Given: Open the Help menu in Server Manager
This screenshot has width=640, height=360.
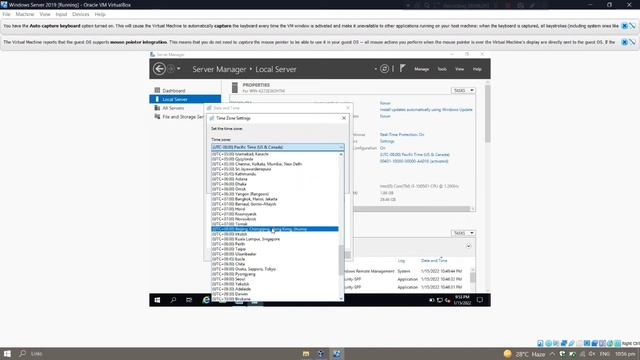Looking at the screenshot, I should (x=477, y=69).
